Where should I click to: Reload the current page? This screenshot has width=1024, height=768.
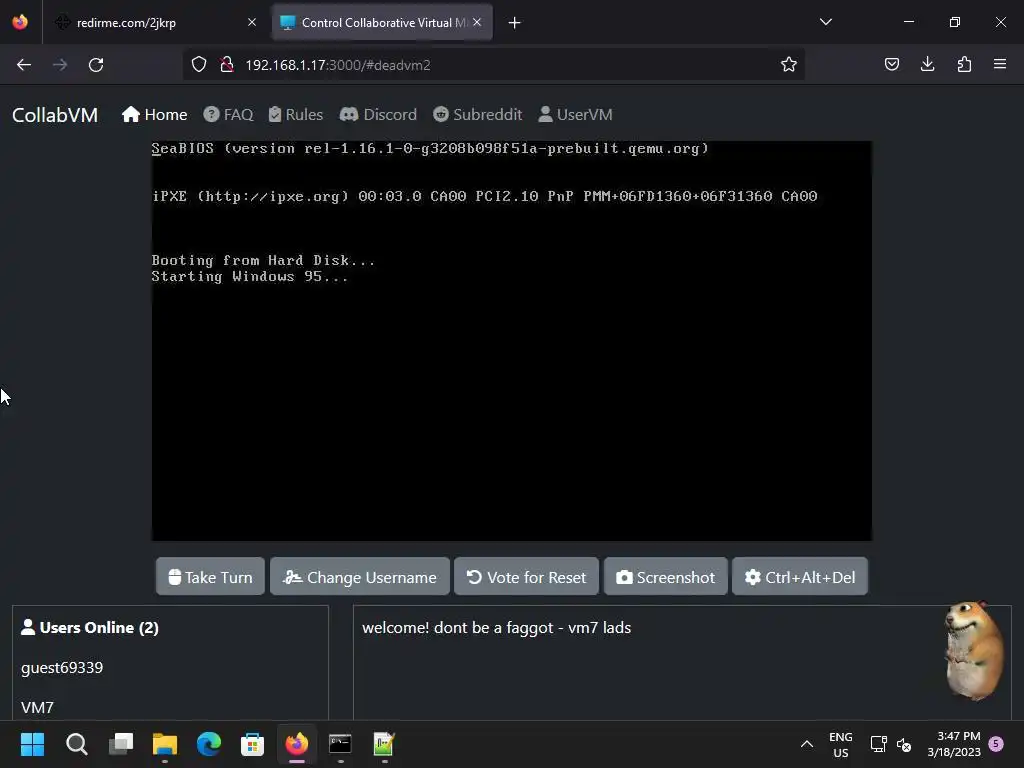pyautogui.click(x=96, y=65)
